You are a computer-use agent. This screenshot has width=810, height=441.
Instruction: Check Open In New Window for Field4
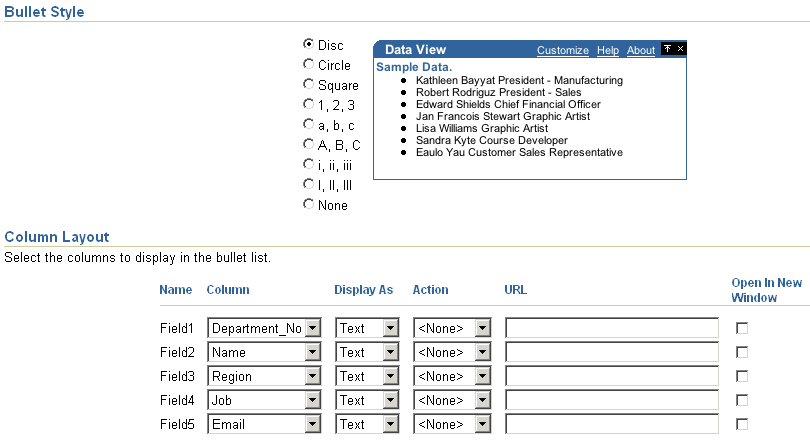[742, 400]
